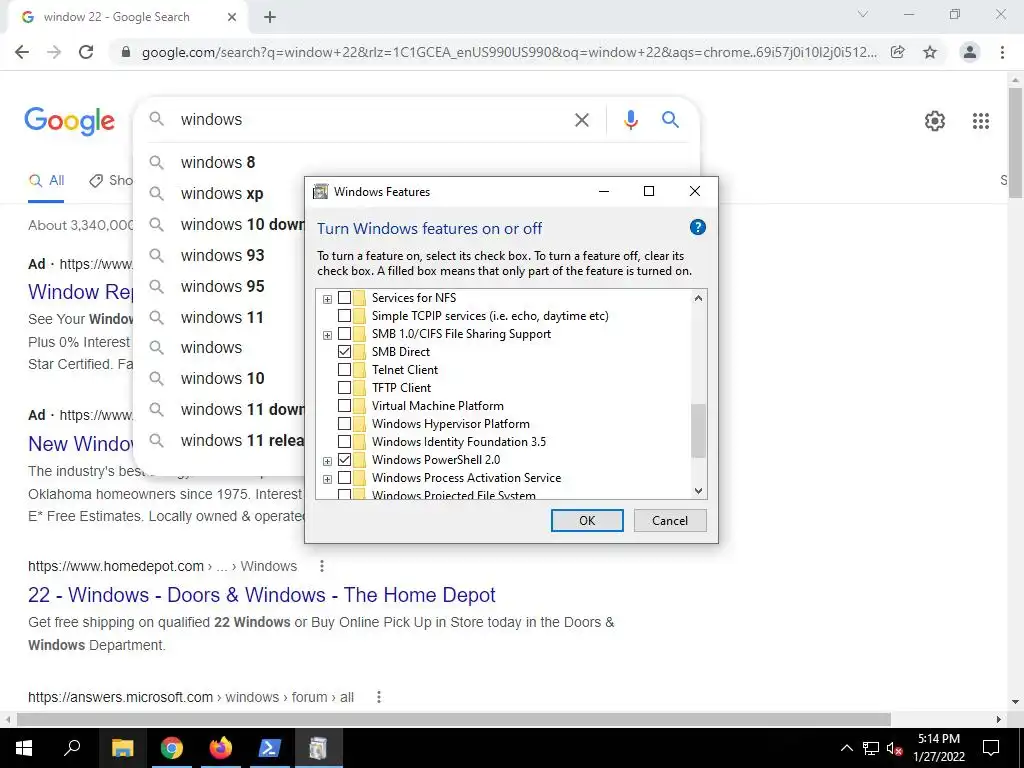Viewport: 1024px width, 768px height.
Task: Click network icon in system tray
Action: tap(871, 748)
